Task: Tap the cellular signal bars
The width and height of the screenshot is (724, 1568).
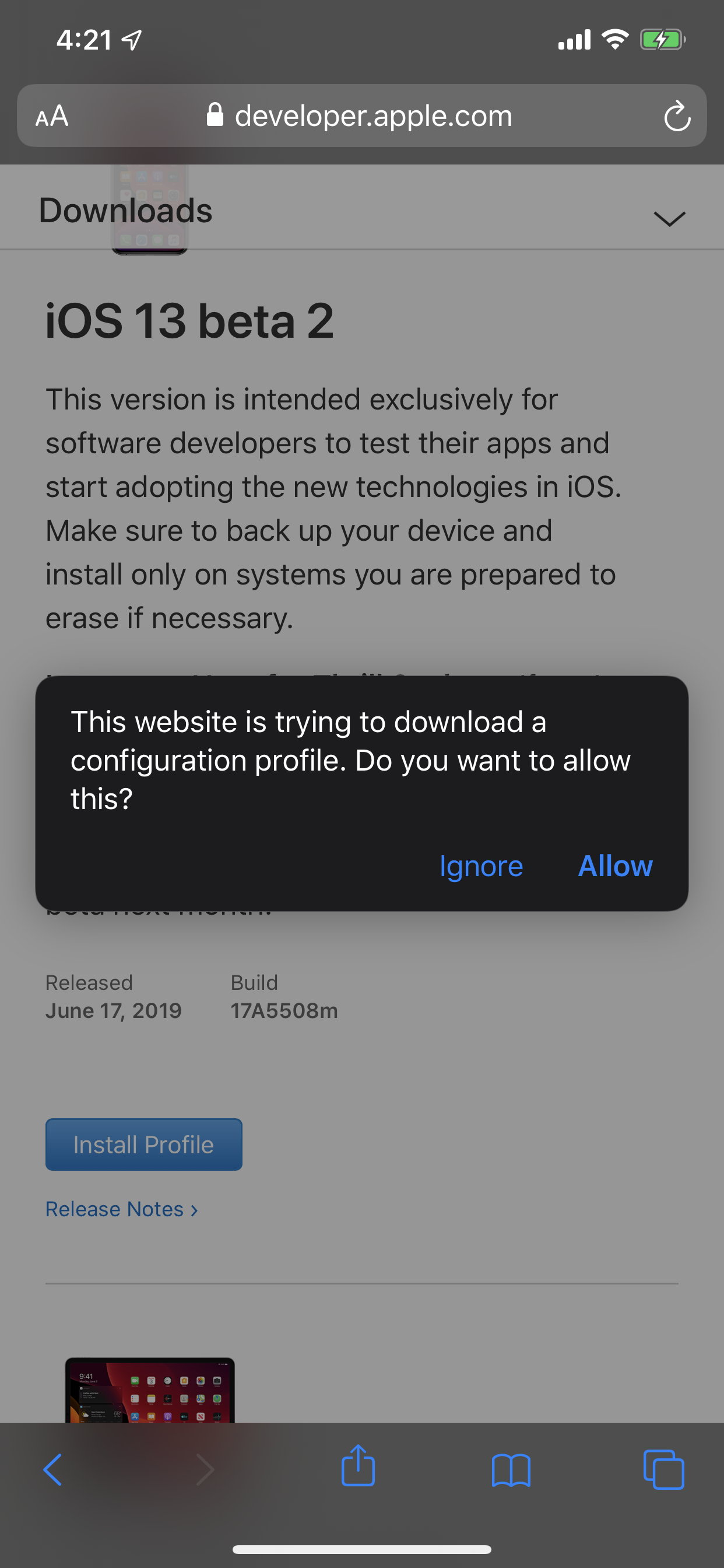Action: [574, 40]
